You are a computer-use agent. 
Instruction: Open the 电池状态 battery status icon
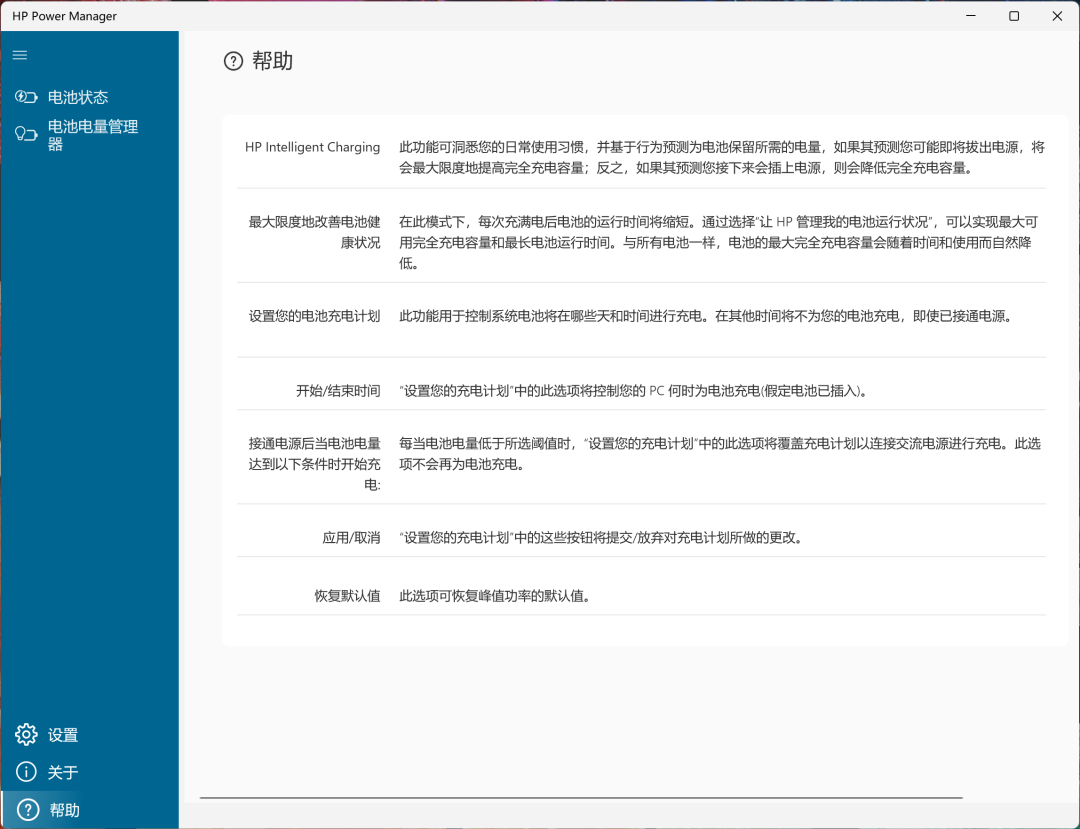pyautogui.click(x=26, y=97)
